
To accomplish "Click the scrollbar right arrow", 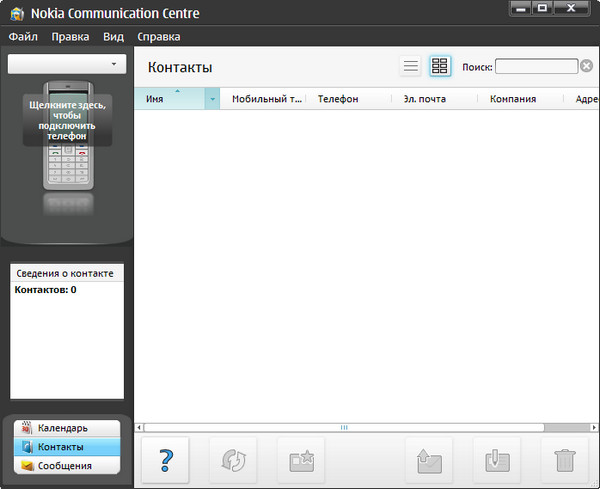I will coord(594,427).
